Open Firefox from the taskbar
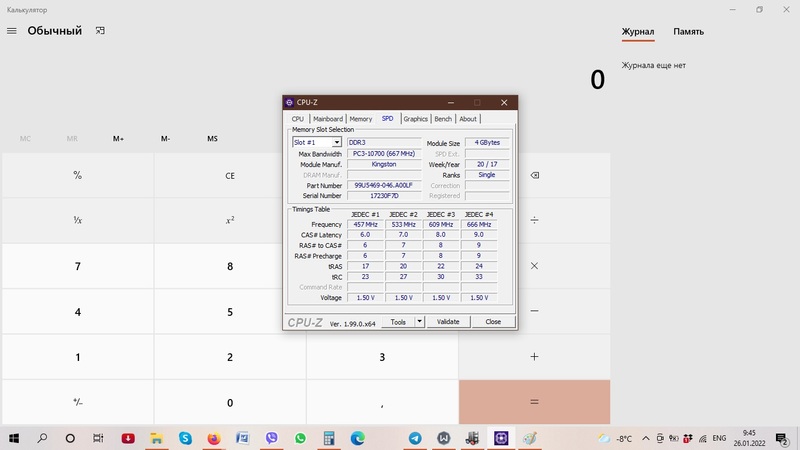Image resolution: width=800 pixels, height=450 pixels. pos(214,438)
